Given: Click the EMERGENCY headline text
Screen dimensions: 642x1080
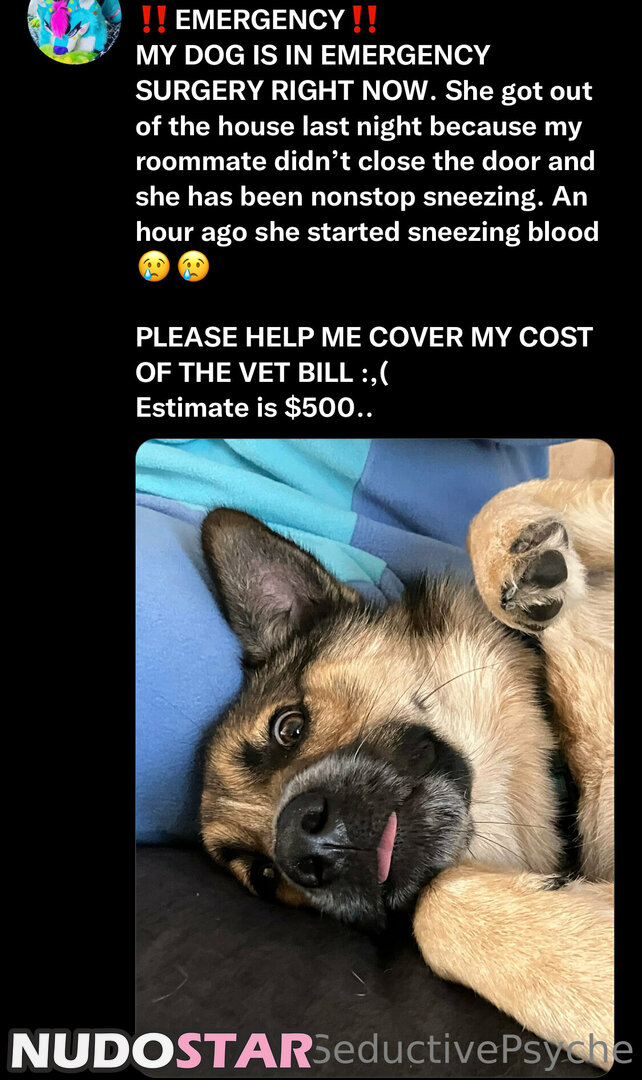Looking at the screenshot, I should pos(259,19).
